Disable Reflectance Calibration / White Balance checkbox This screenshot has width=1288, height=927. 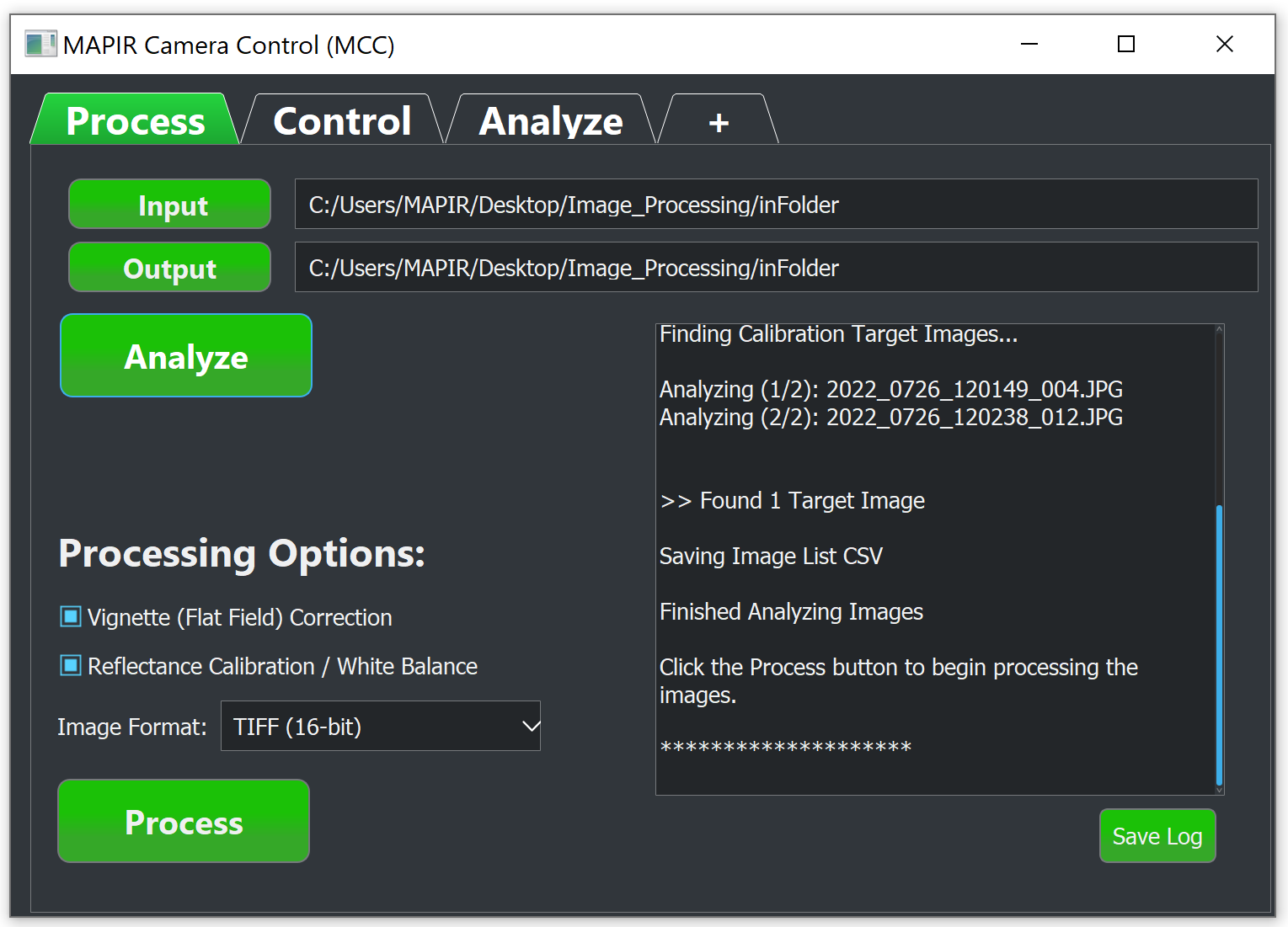point(71,666)
